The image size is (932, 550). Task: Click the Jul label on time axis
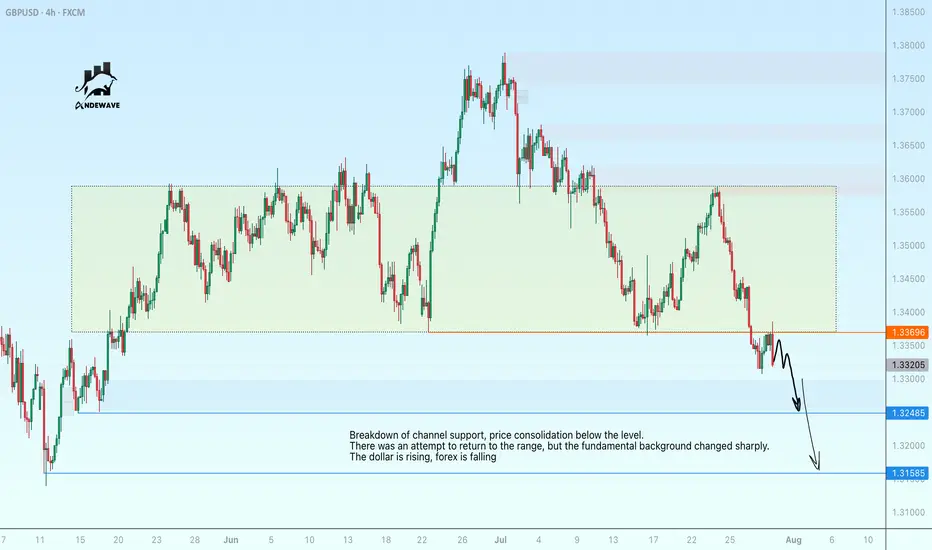(x=500, y=540)
